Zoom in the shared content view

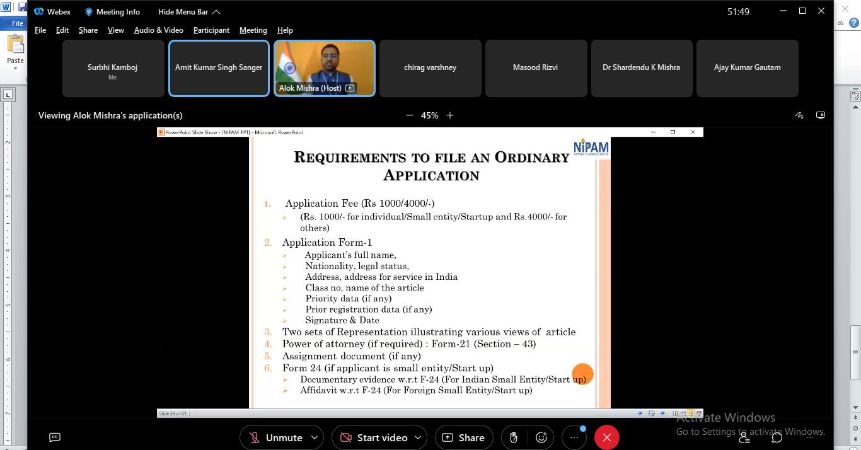[449, 115]
